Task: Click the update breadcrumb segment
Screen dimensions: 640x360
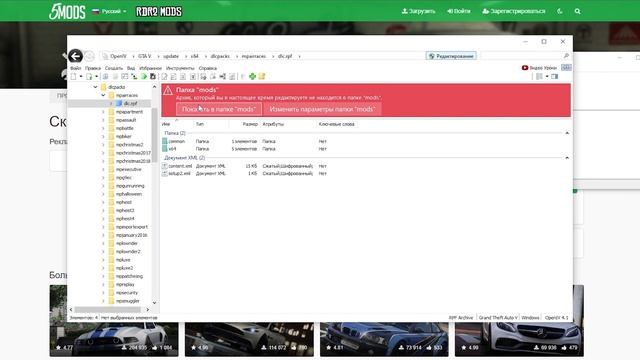Action: click(x=171, y=56)
